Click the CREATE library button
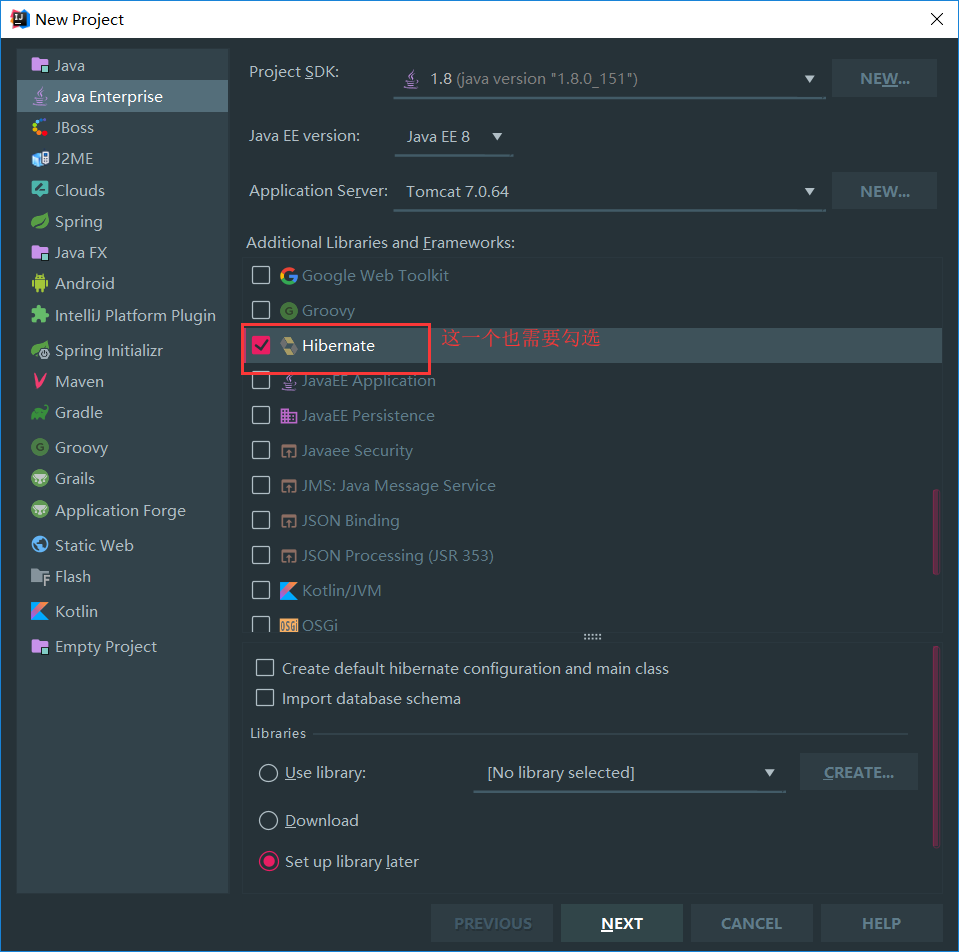This screenshot has width=959, height=952. pyautogui.click(x=859, y=772)
